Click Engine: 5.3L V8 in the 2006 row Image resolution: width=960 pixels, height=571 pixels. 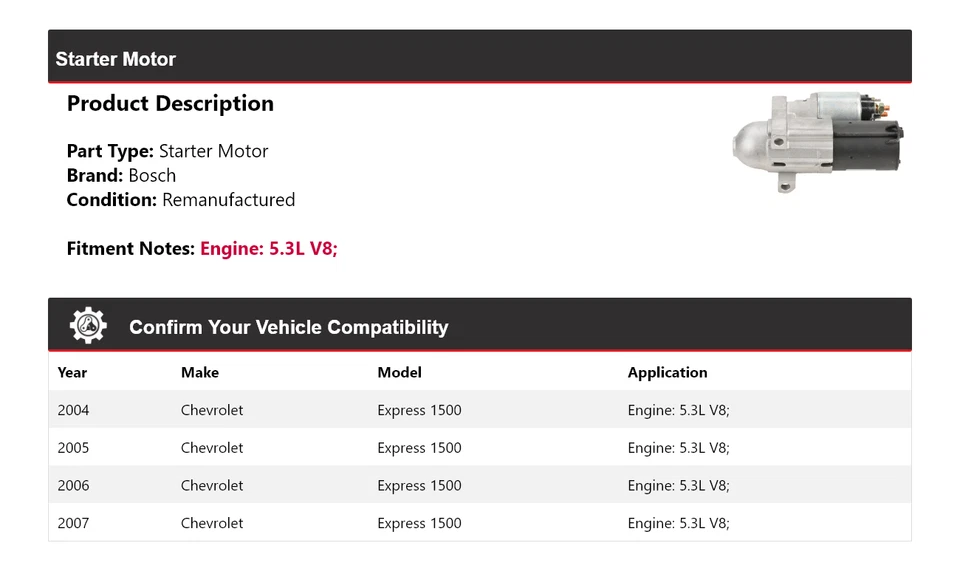pos(678,485)
